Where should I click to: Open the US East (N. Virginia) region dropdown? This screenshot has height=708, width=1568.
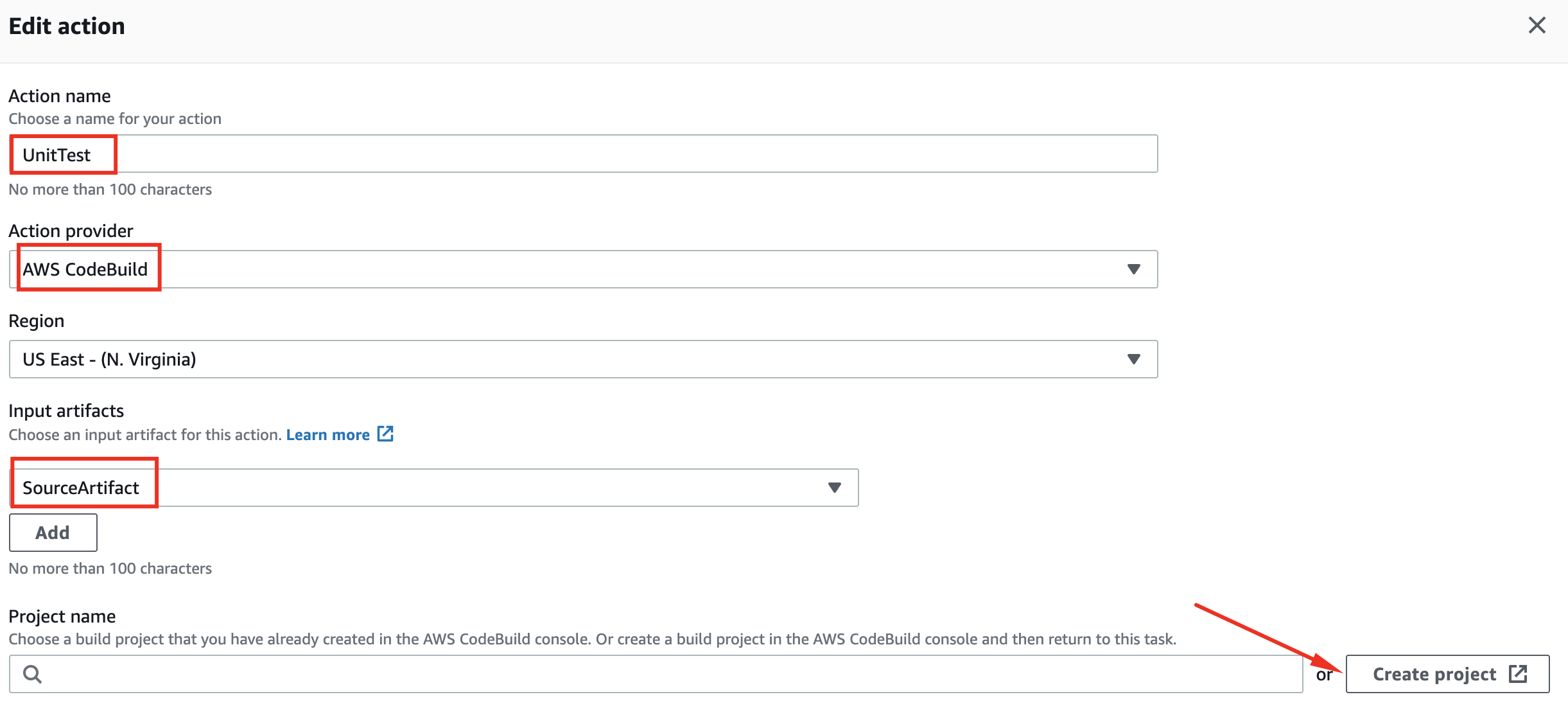tap(583, 359)
